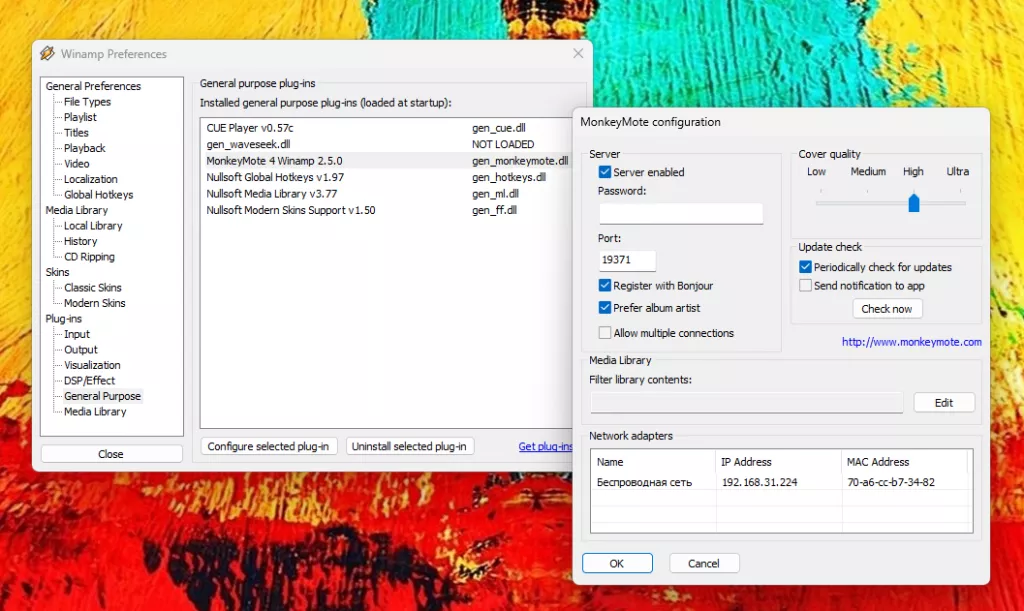Click into the Password input field

tap(681, 213)
